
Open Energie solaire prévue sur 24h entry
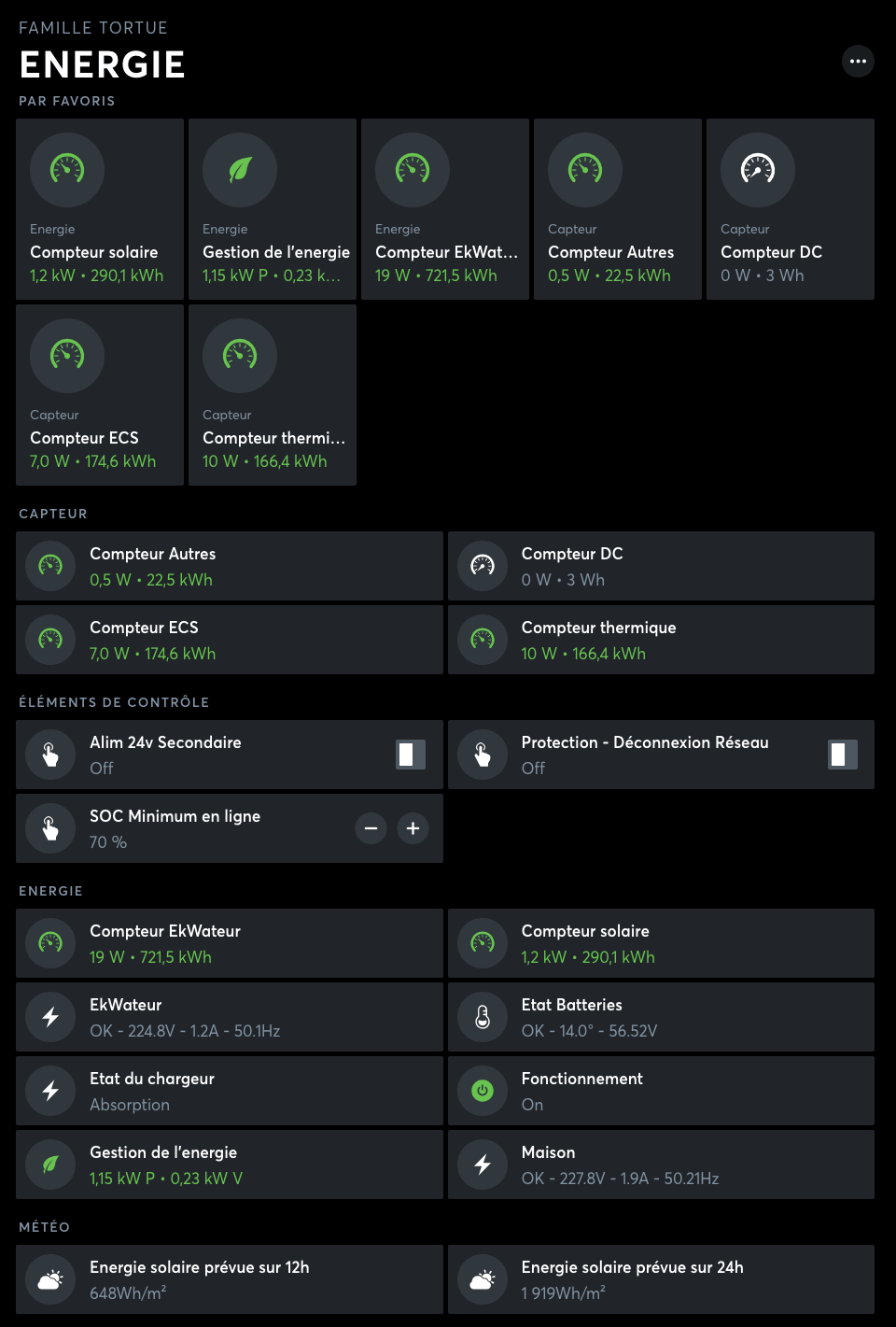(x=661, y=1279)
